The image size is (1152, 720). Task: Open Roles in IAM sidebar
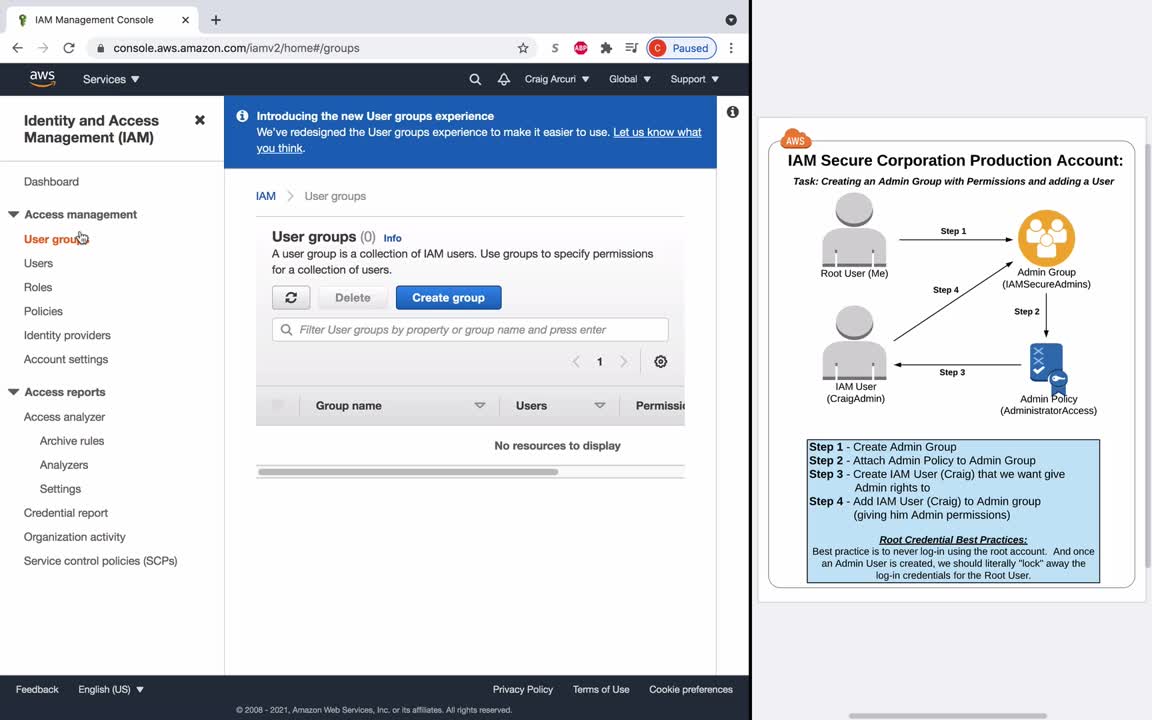click(x=37, y=287)
